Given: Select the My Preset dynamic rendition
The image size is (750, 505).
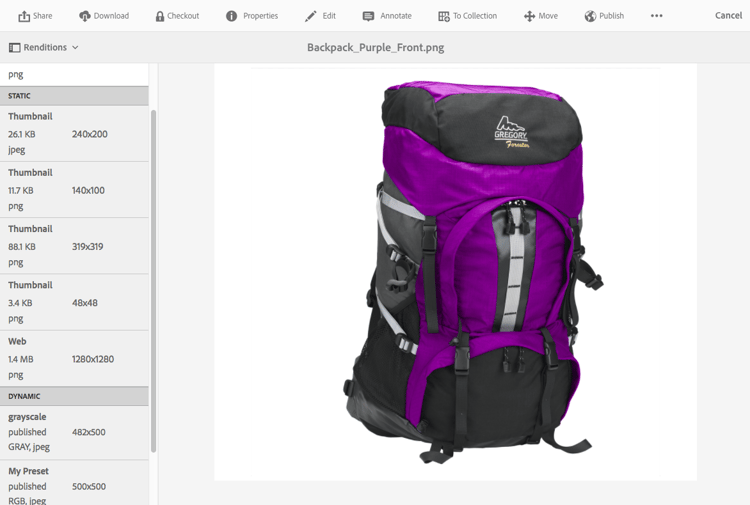Looking at the screenshot, I should [x=74, y=483].
